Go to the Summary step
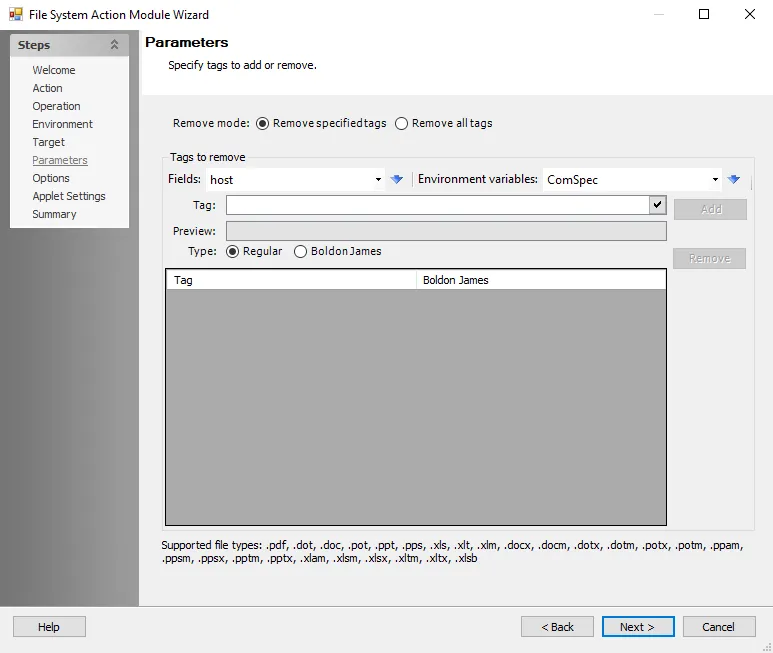The image size is (773, 653). click(x=54, y=214)
